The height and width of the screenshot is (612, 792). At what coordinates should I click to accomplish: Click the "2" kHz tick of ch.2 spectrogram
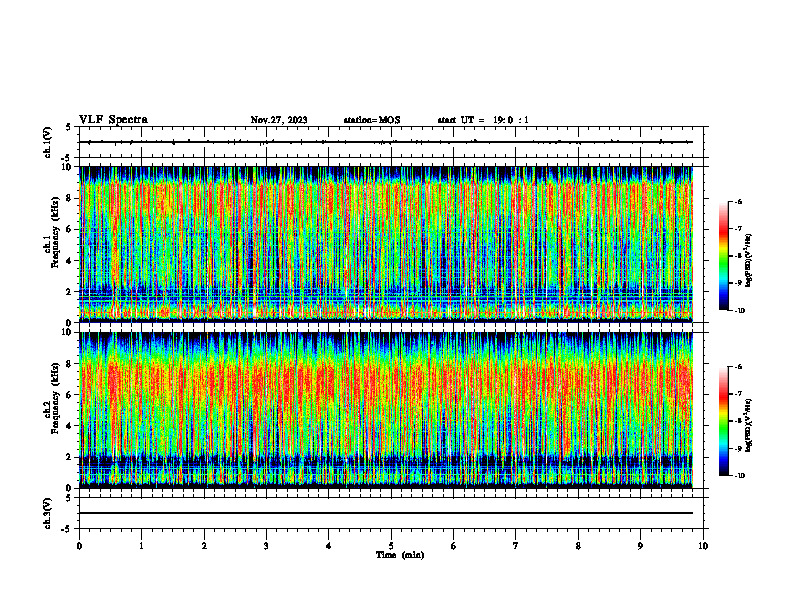coord(69,457)
